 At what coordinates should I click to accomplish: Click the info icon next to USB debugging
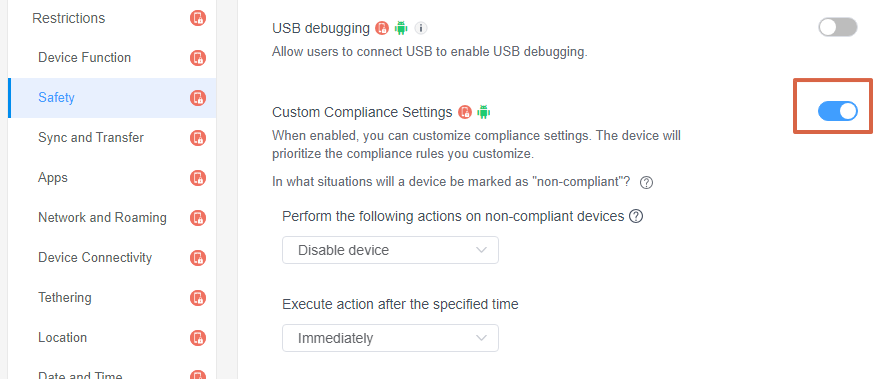point(421,28)
